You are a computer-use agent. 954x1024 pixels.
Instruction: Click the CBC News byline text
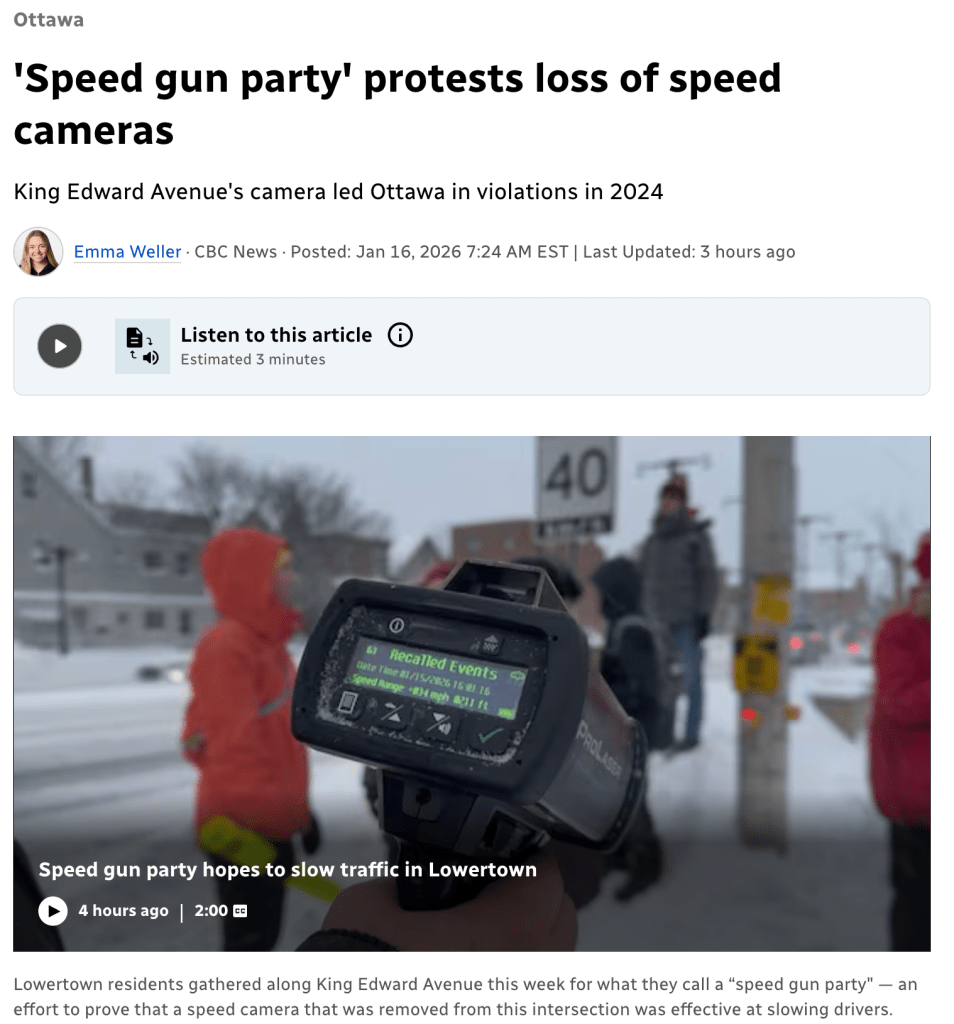(236, 251)
